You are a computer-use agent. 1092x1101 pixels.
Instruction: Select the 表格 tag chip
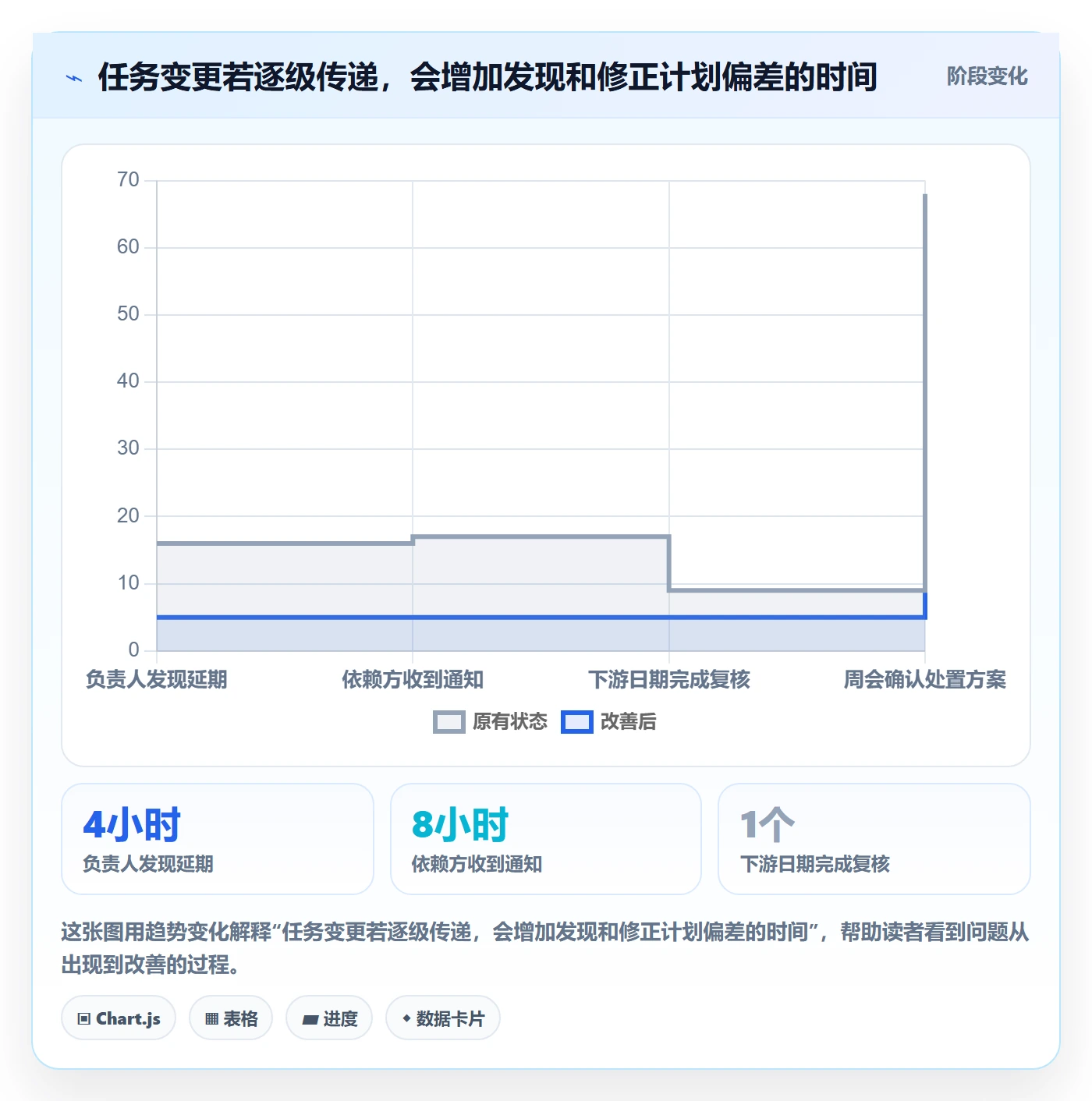[x=231, y=1018]
